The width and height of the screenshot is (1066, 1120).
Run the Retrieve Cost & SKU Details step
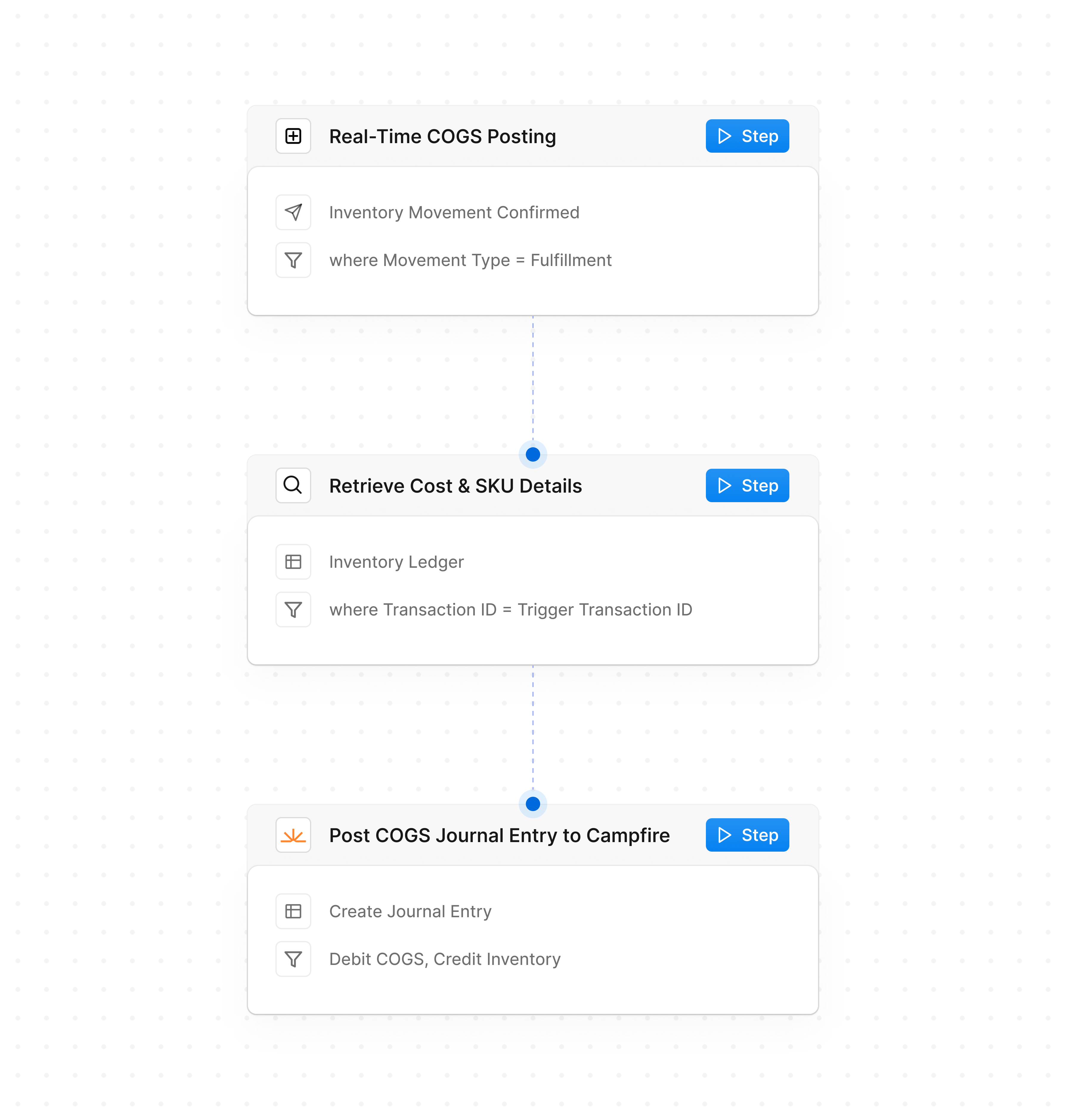click(747, 485)
